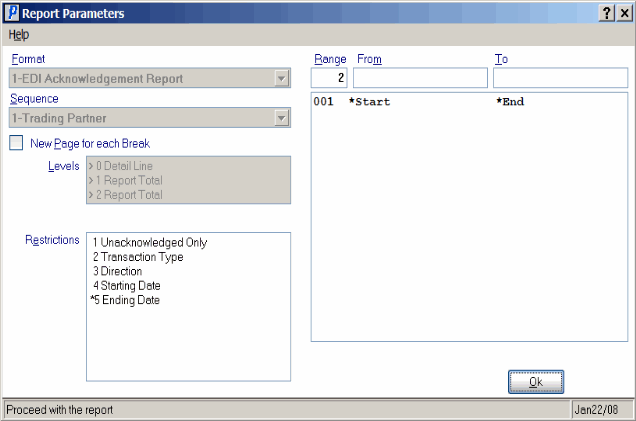Image resolution: width=636 pixels, height=421 pixels.
Task: Click the Range number field
Action: 329,78
